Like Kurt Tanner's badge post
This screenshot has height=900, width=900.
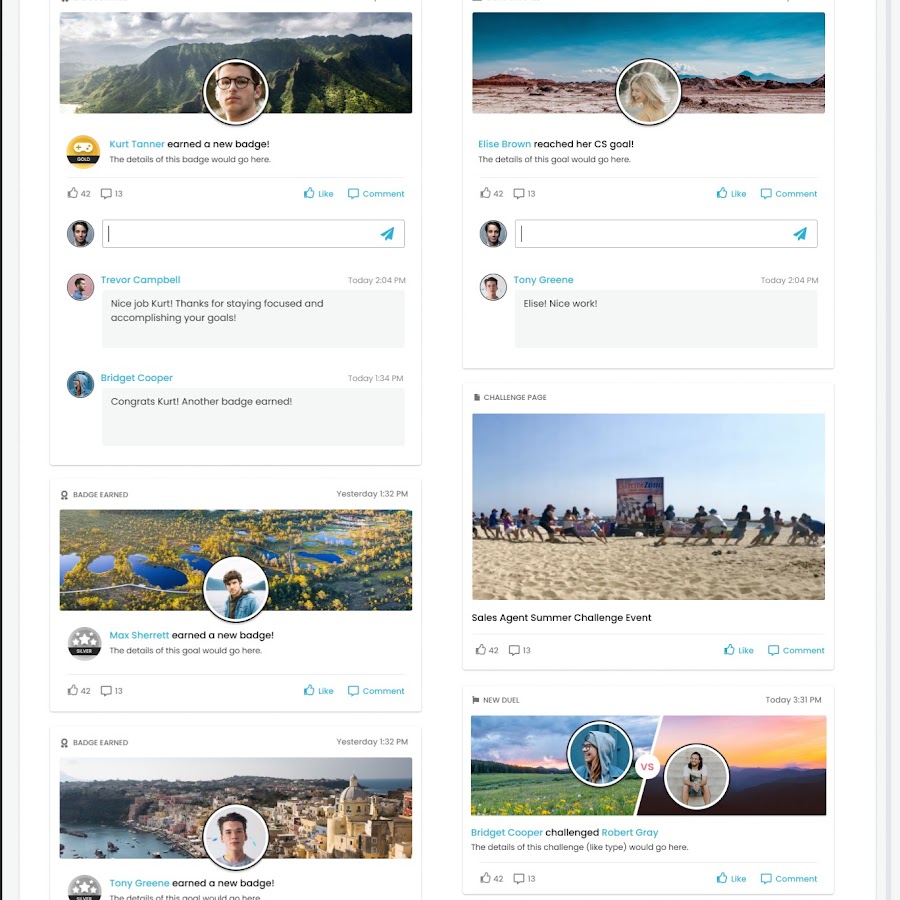[319, 193]
